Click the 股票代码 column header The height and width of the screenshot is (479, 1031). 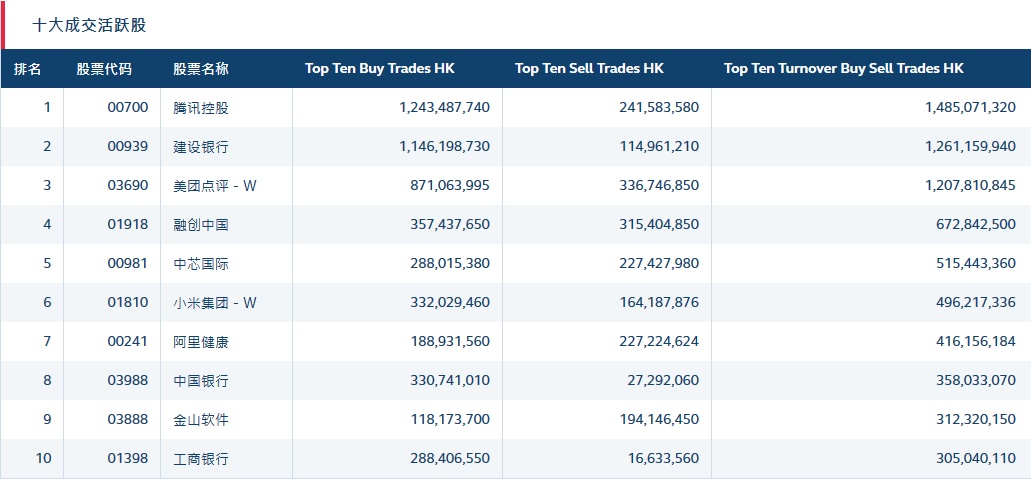tap(104, 69)
